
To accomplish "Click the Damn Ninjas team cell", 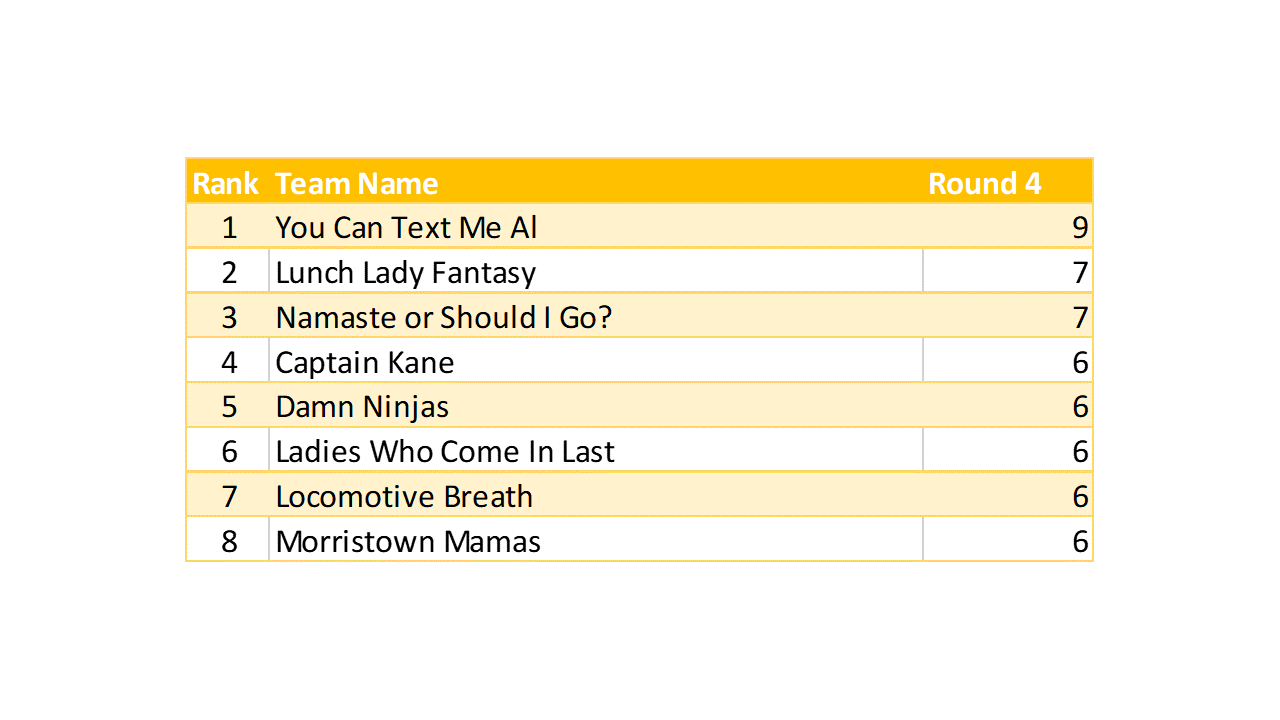I will tap(362, 407).
